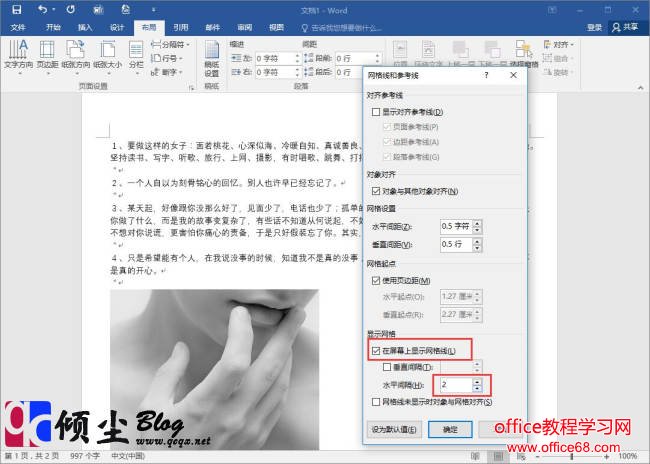Uncheck 使用页边距(M) checkbox

tap(376, 280)
